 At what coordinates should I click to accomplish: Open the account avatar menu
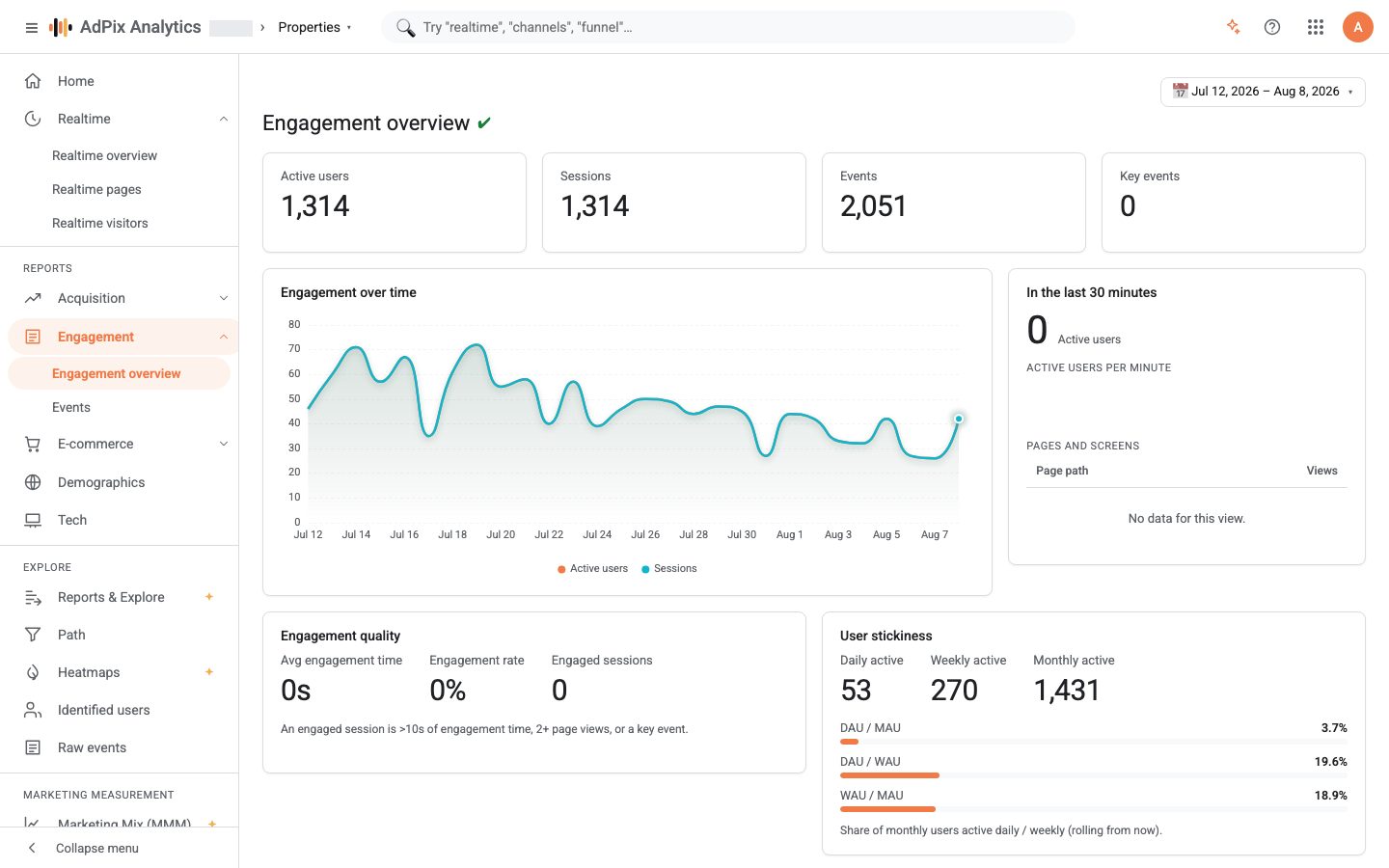1358,27
